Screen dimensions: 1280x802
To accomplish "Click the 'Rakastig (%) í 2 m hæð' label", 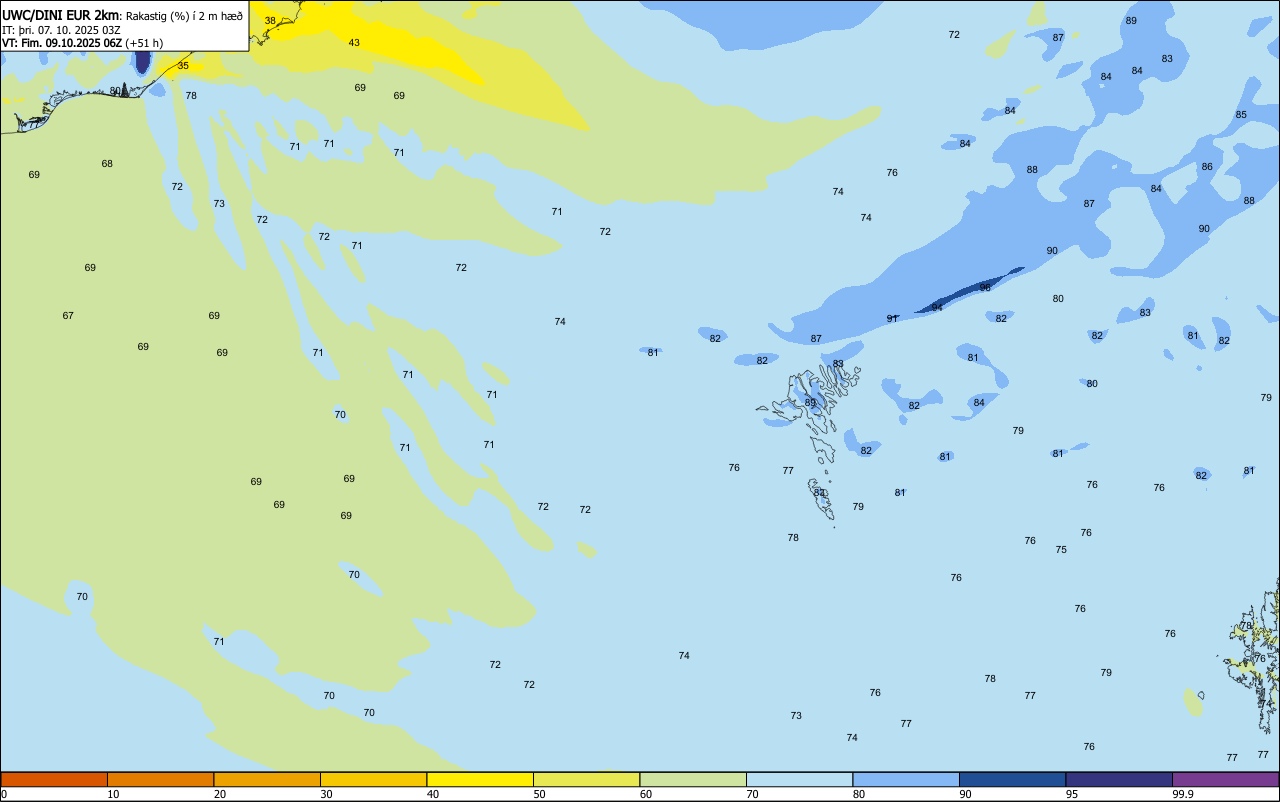I will (x=184, y=16).
